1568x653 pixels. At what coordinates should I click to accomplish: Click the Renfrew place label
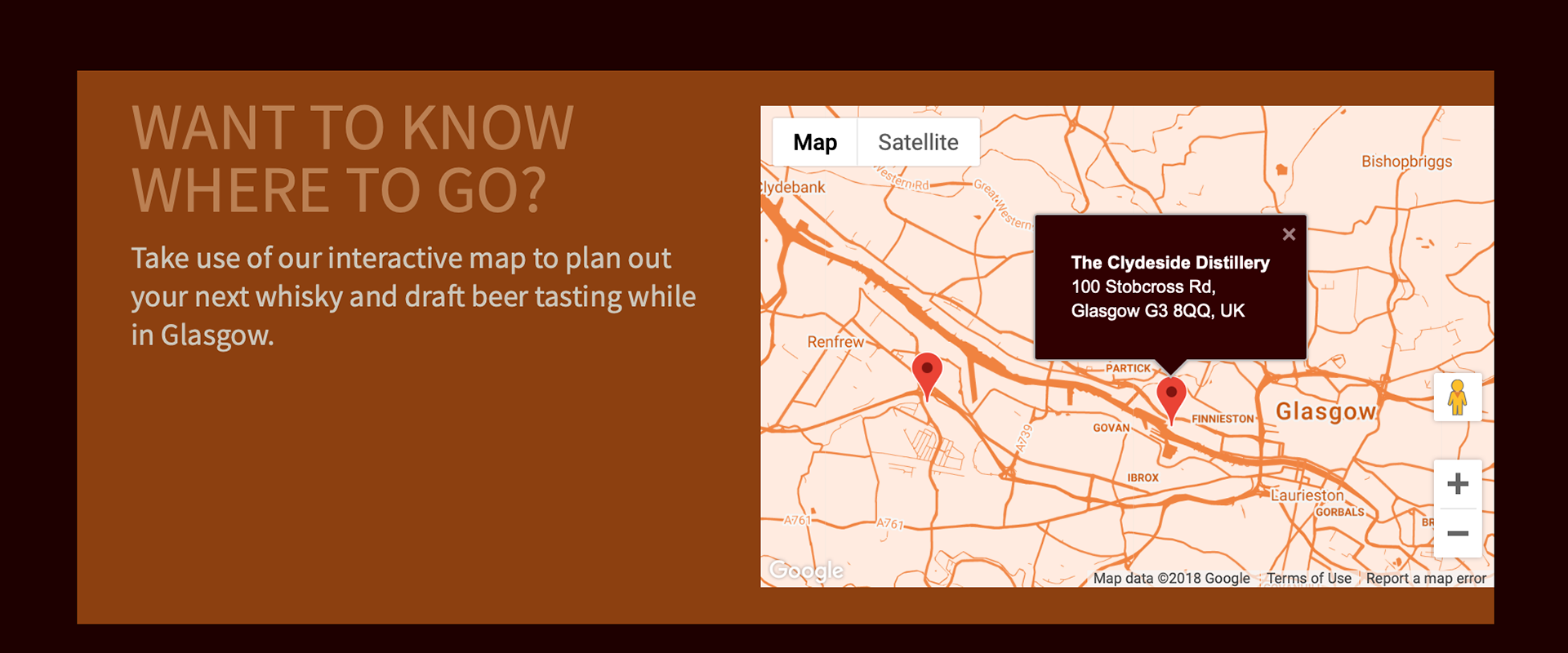click(x=835, y=342)
